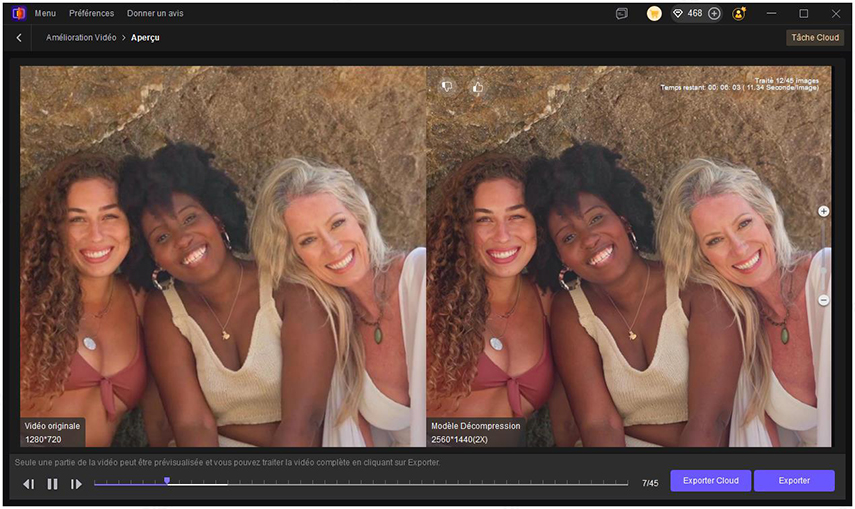Pause the video preview playback
Screen dimensions: 855x509
click(x=52, y=484)
